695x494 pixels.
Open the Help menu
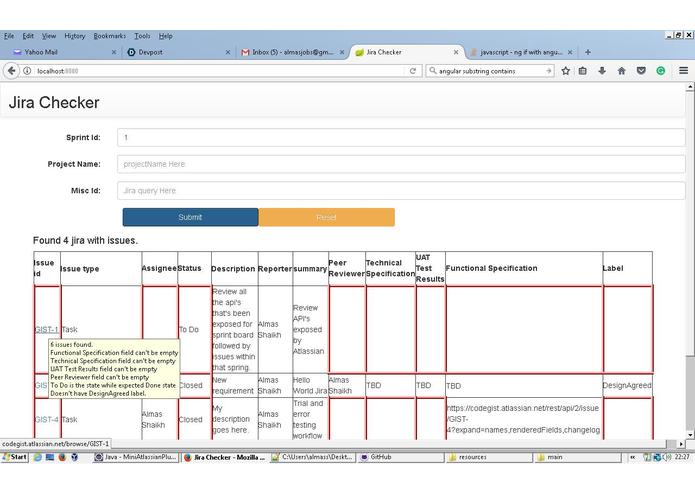click(x=165, y=36)
